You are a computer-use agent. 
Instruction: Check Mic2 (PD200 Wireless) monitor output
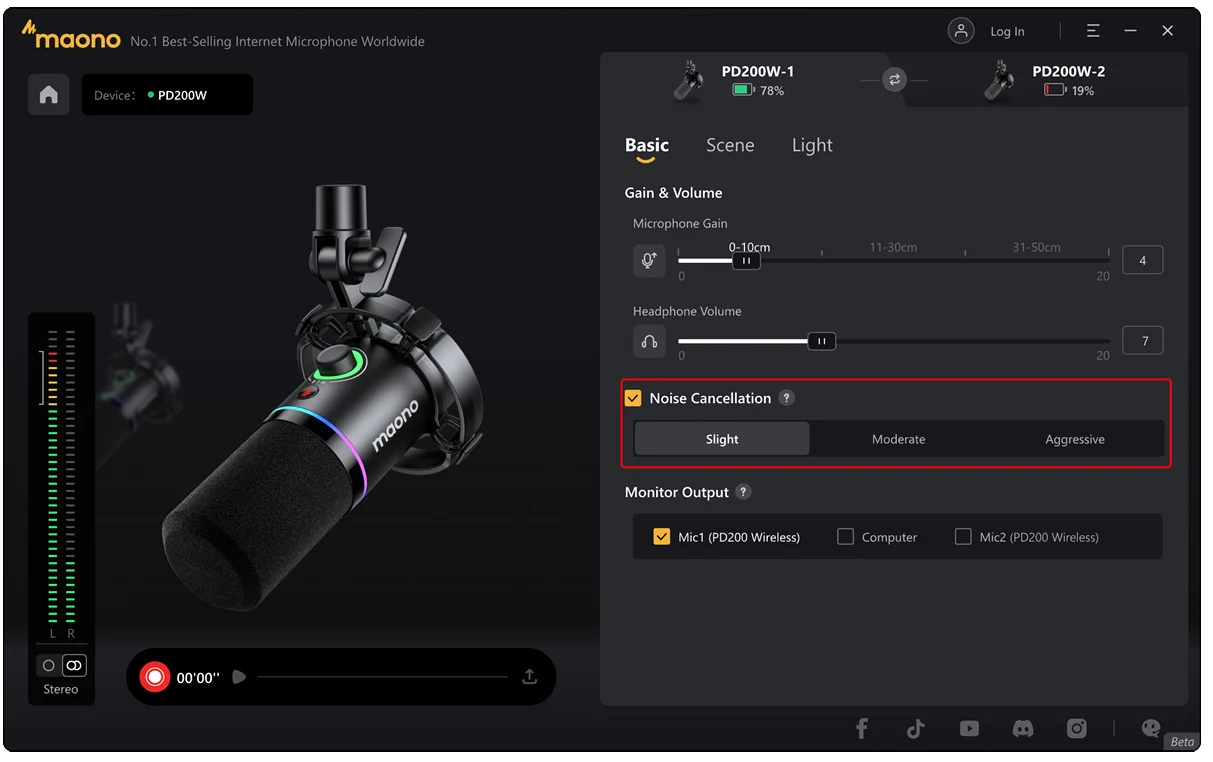[963, 537]
